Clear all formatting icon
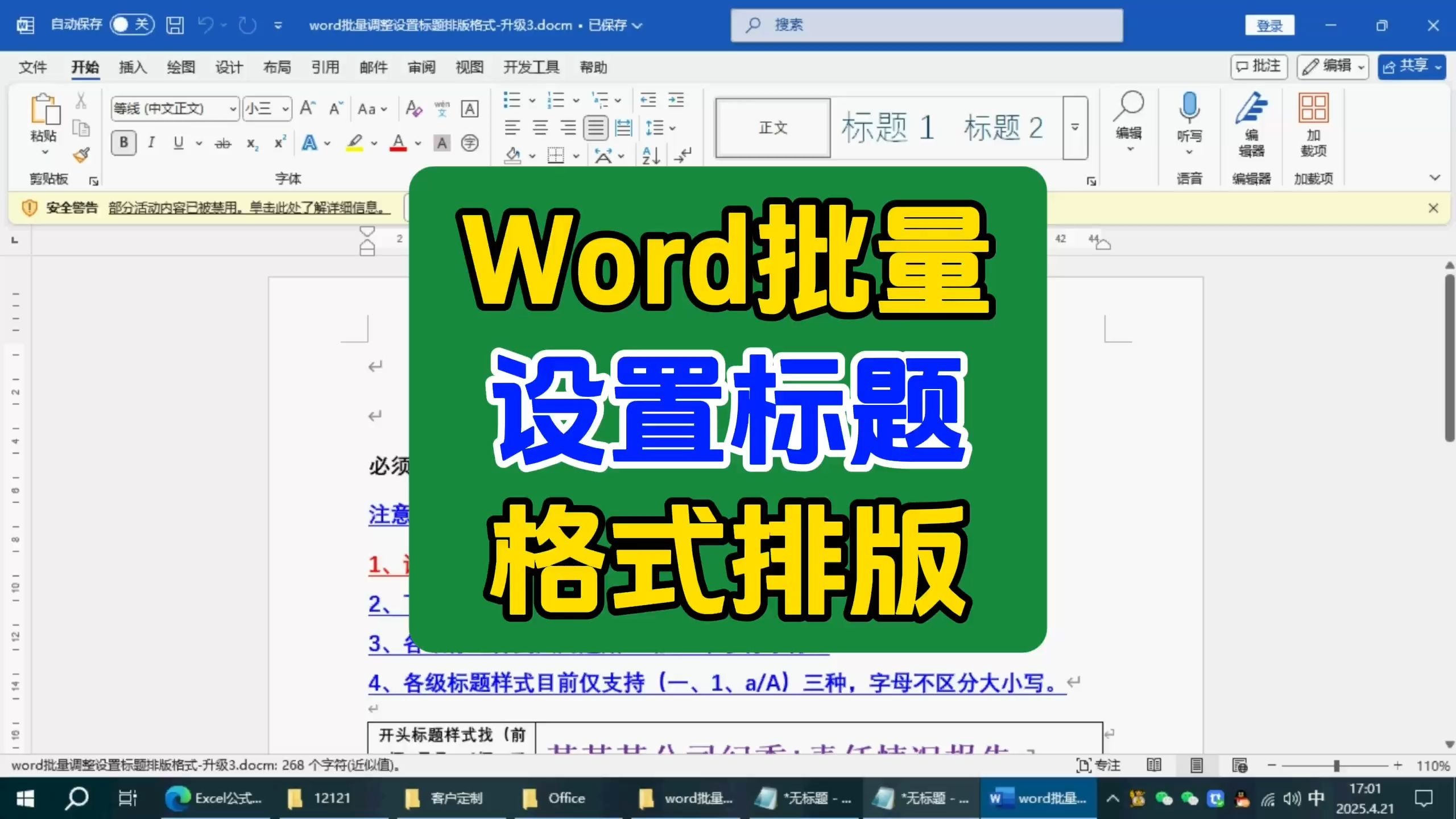 pos(413,108)
